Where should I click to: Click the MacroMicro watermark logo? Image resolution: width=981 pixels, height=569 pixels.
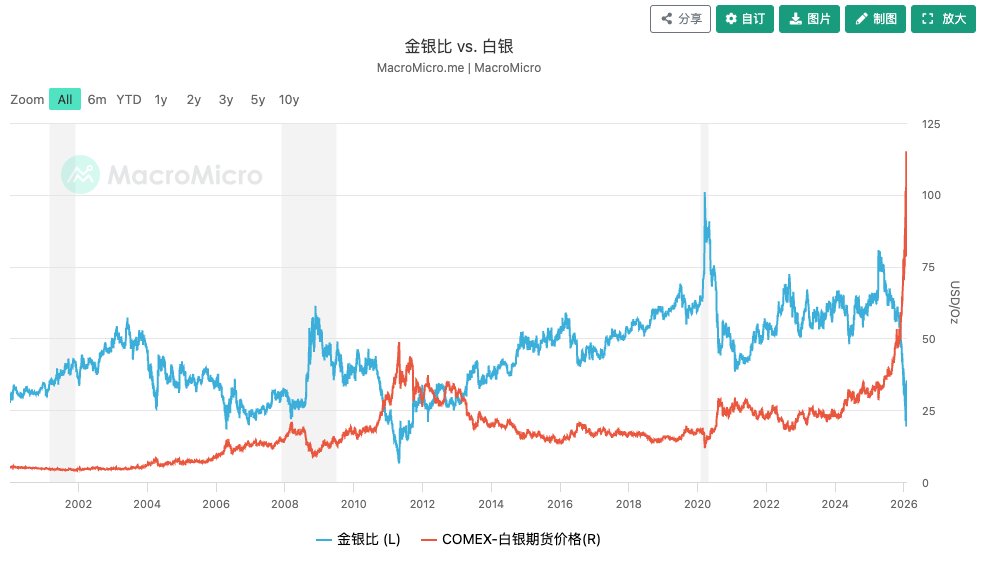162,175
